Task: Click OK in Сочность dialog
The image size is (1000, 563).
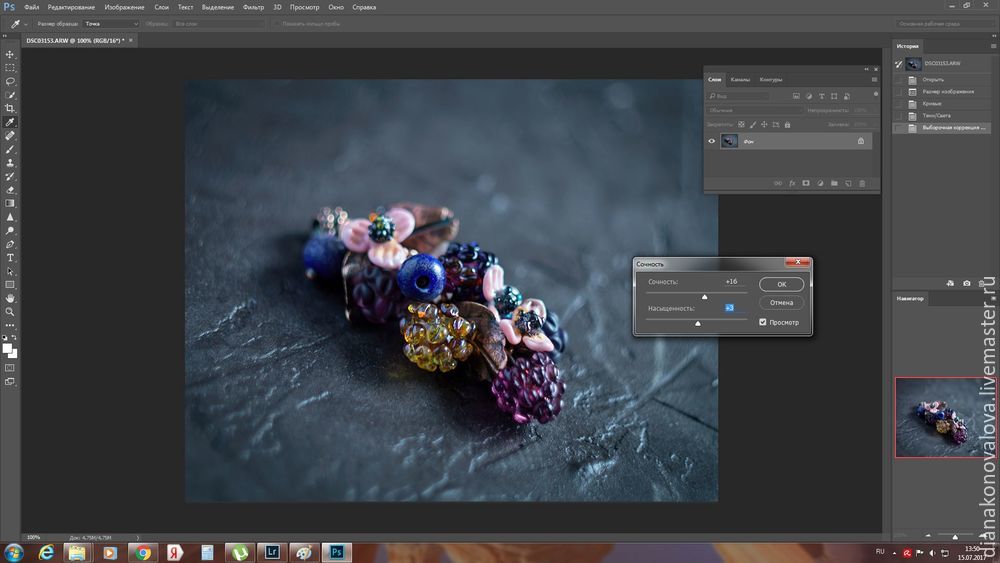Action: pos(781,284)
